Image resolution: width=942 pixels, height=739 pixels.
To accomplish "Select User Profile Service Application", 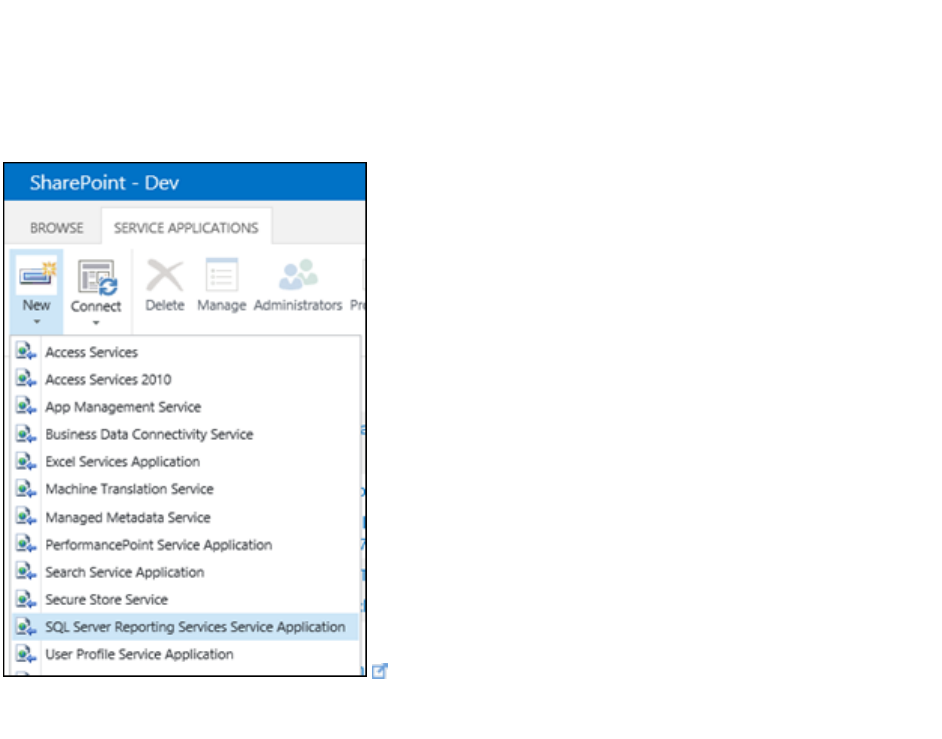I will click(186, 654).
